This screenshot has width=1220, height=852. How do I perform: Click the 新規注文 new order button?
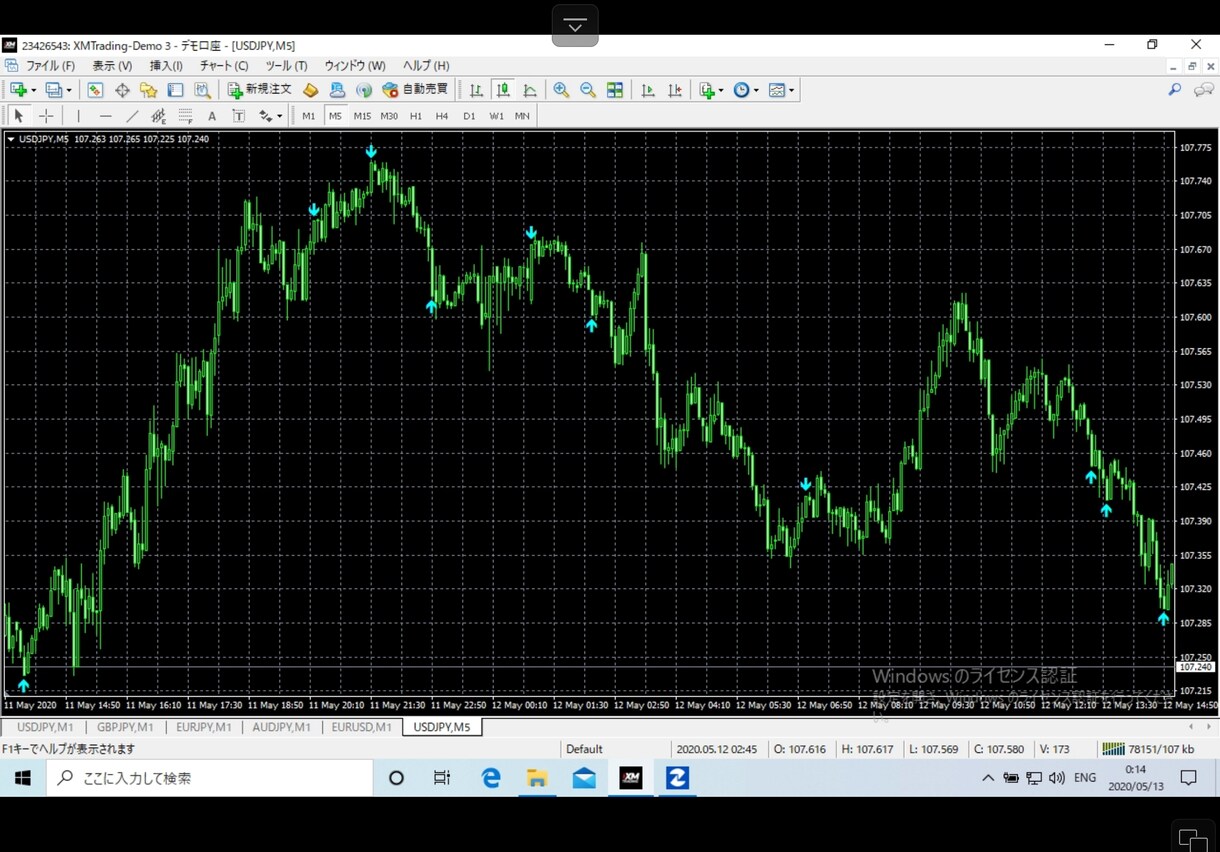click(x=260, y=90)
